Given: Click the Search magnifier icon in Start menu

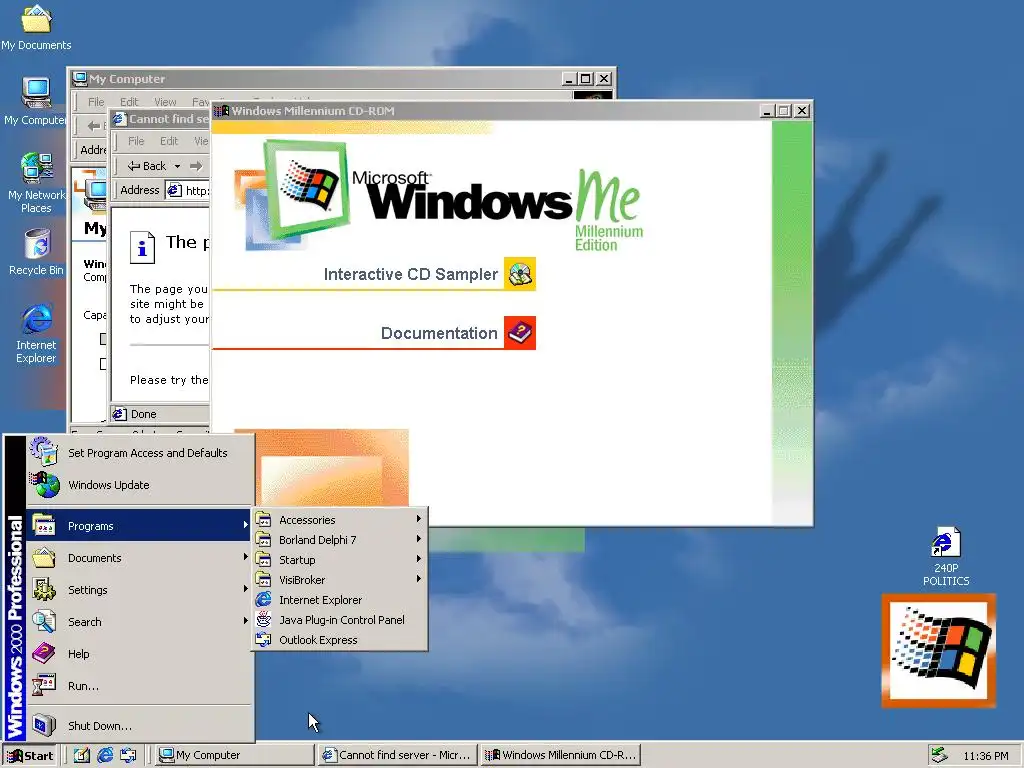Looking at the screenshot, I should 44,622.
